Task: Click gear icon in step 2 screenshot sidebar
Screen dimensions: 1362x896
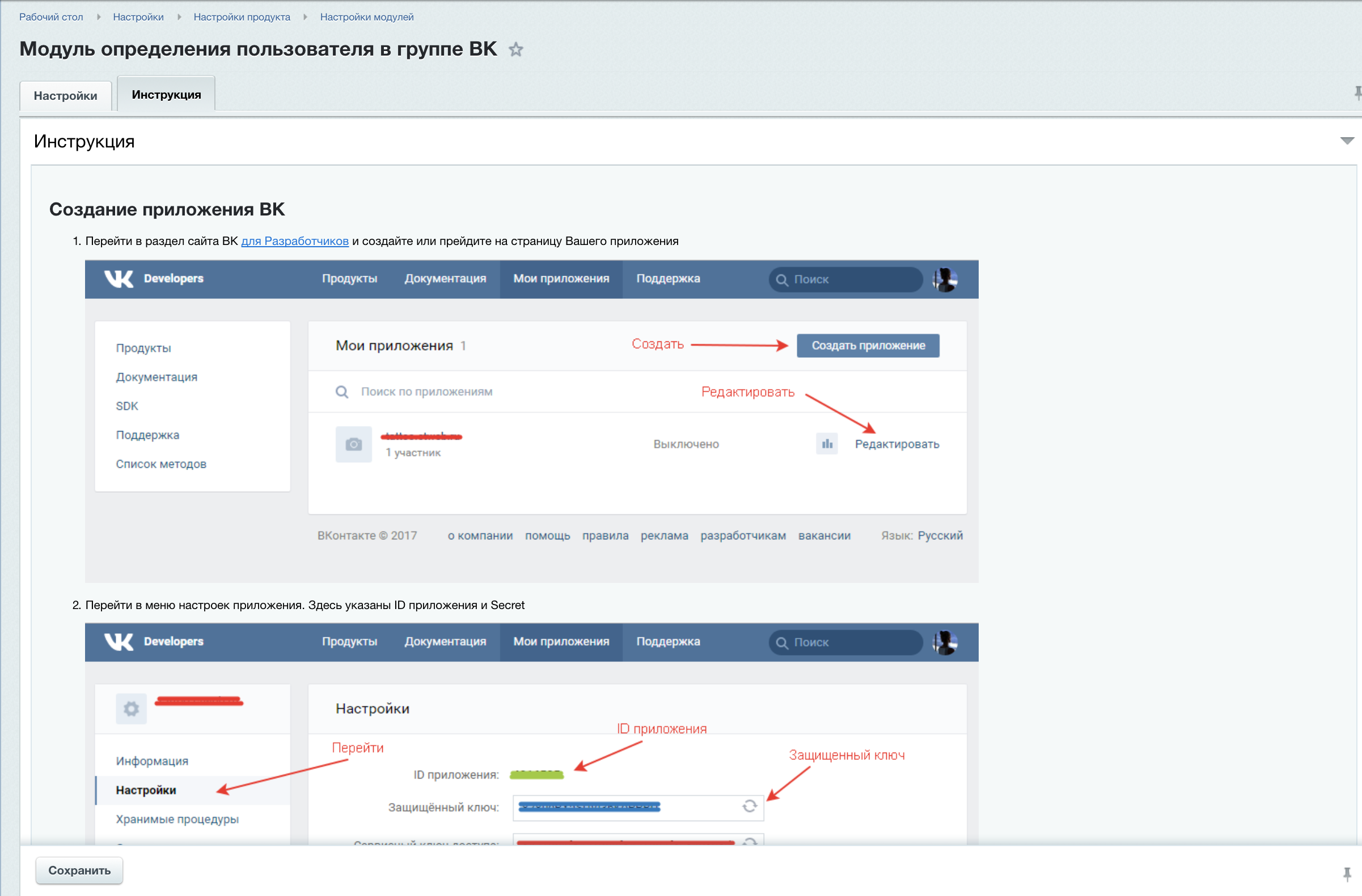Action: click(131, 709)
